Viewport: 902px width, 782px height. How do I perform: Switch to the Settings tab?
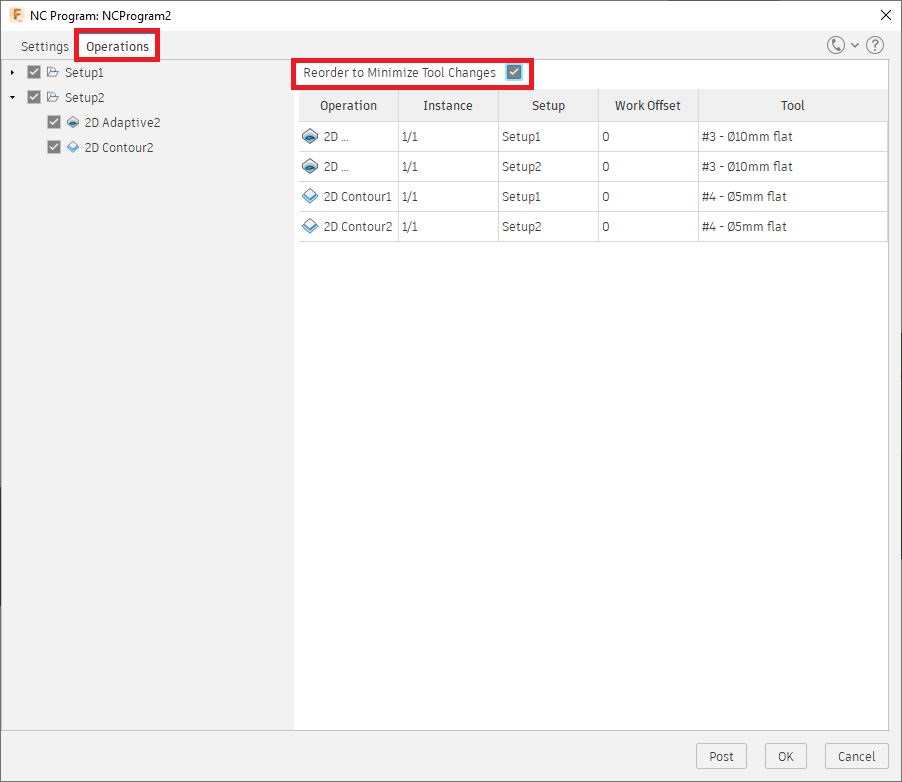pos(44,46)
